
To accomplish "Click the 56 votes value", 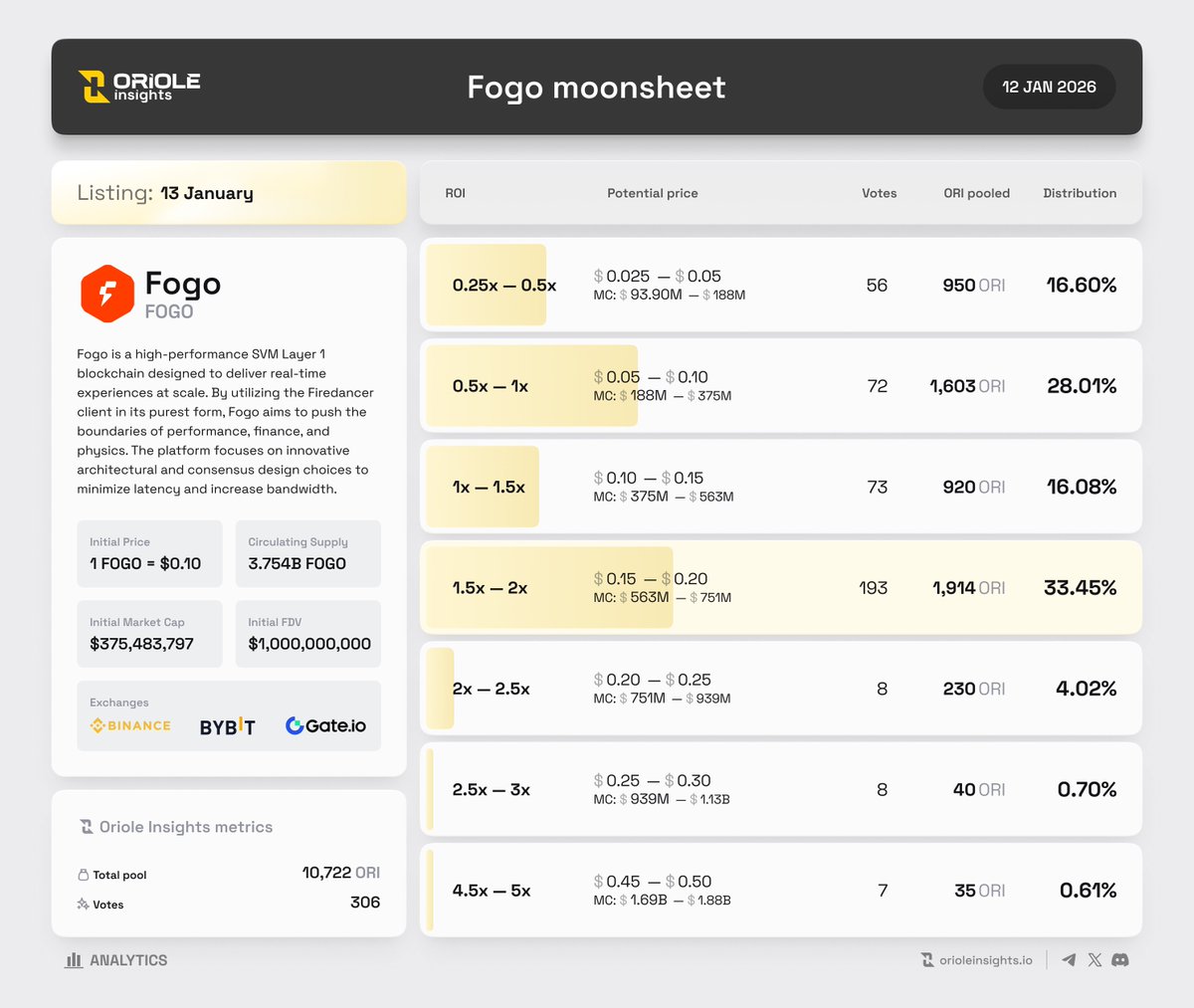I will click(x=877, y=286).
